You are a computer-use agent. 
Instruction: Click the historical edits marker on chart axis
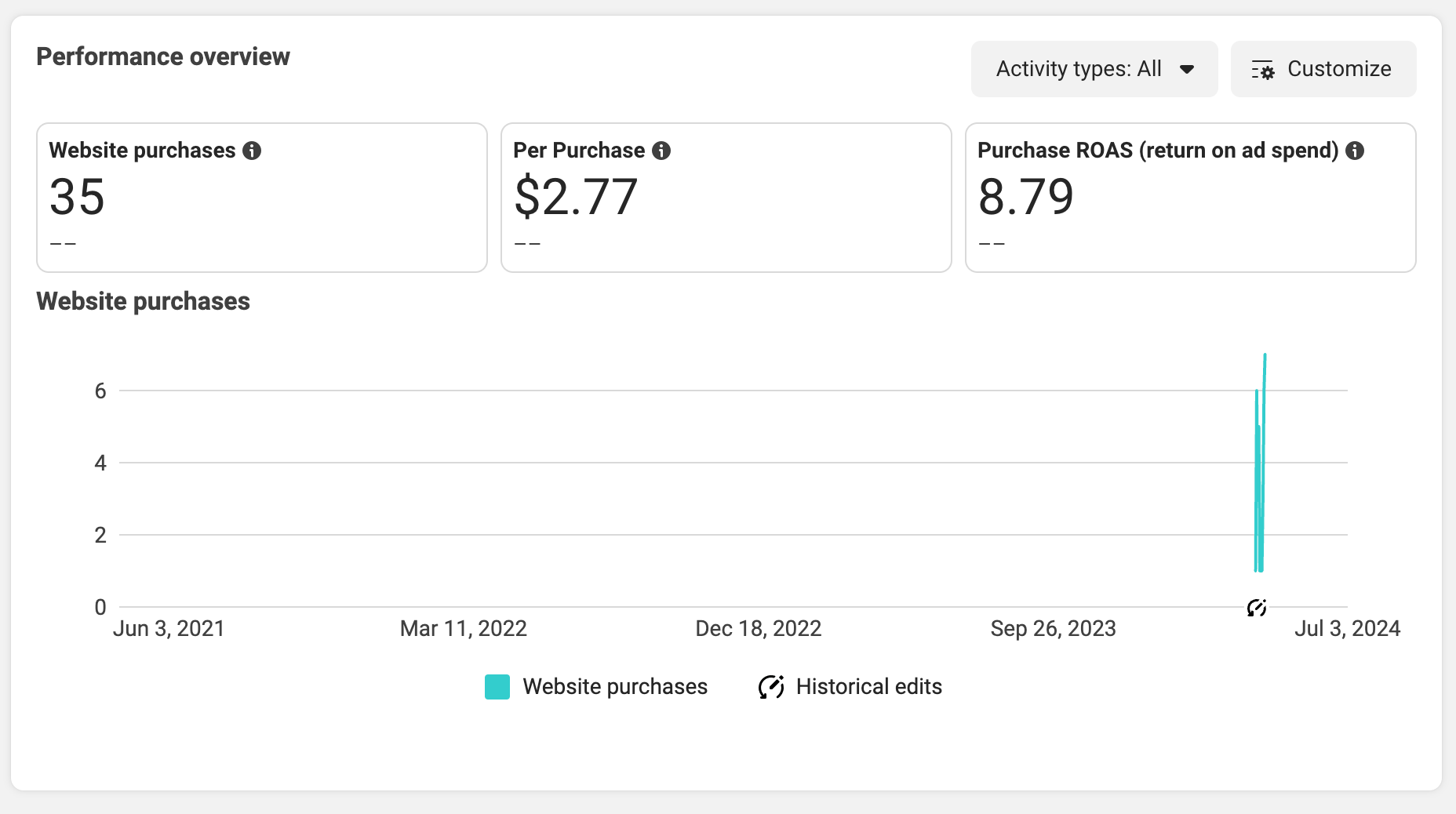tap(1257, 608)
